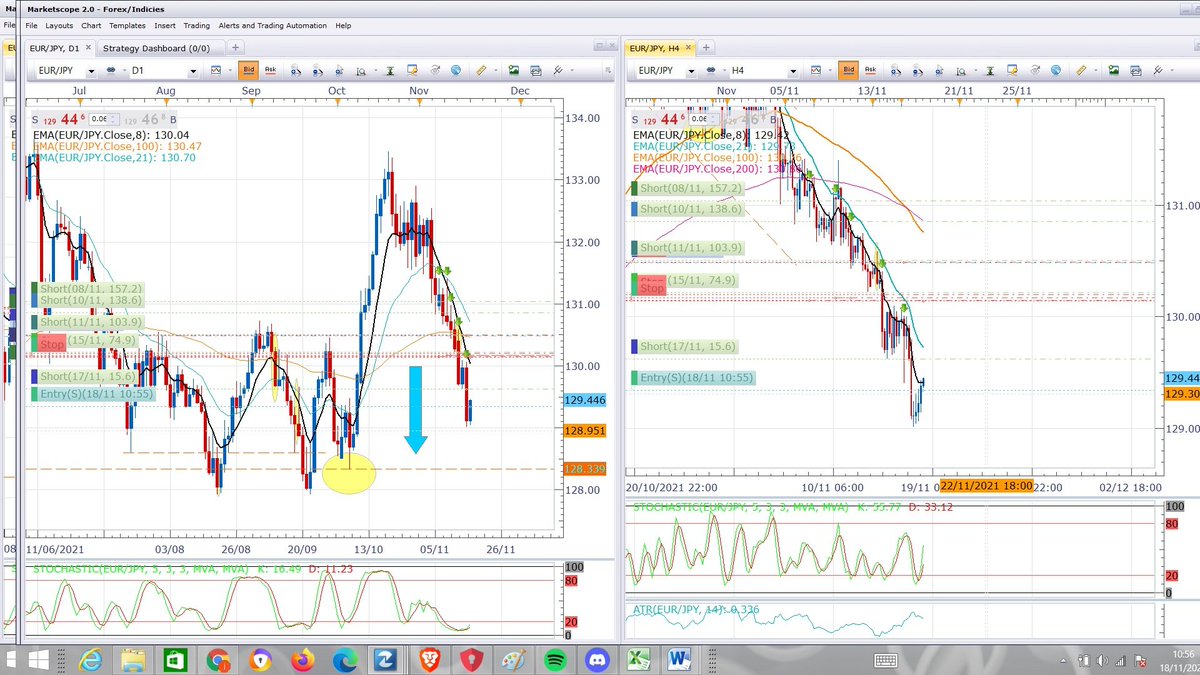Click save chart as image icon in D1 toolbar
Viewport: 1200px width, 675px height.
(513, 70)
